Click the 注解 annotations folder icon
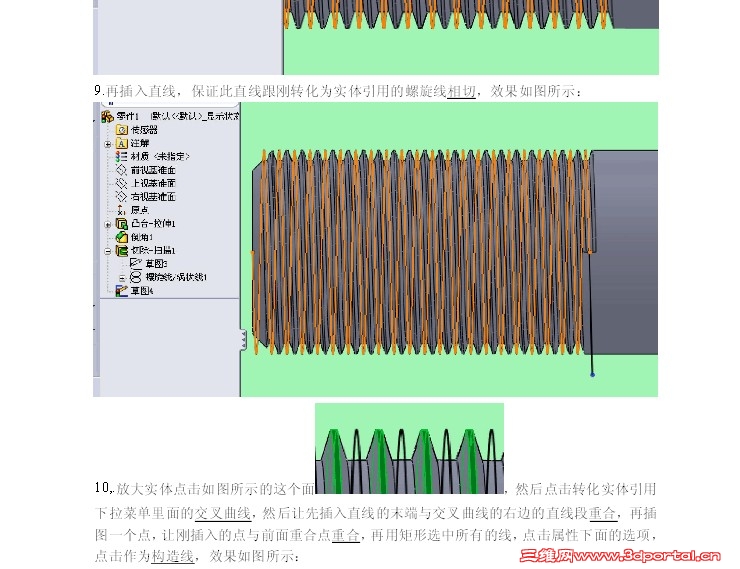Viewport: 740px width, 569px height. click(122, 143)
